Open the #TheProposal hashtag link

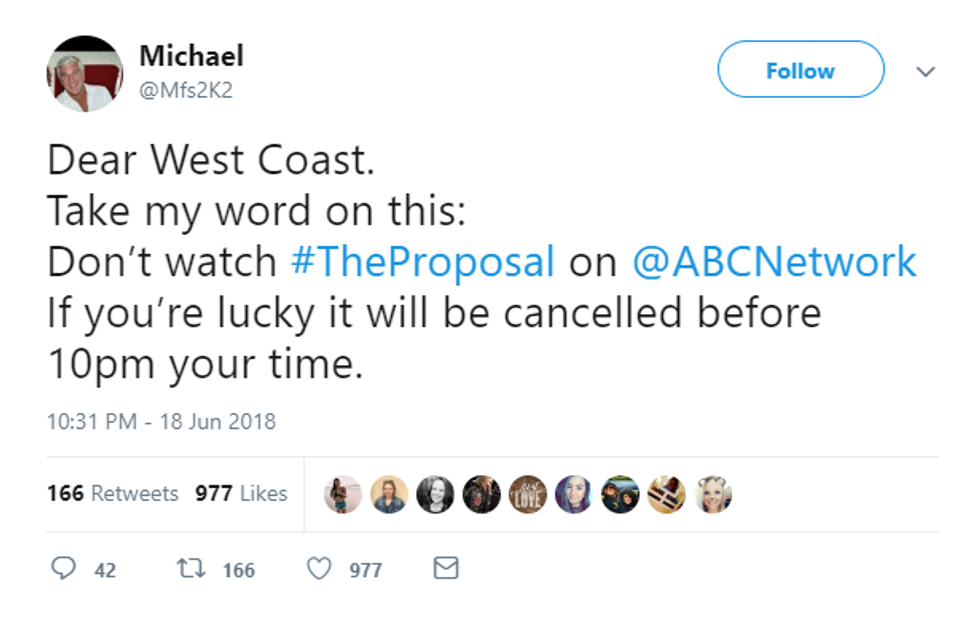coord(422,262)
